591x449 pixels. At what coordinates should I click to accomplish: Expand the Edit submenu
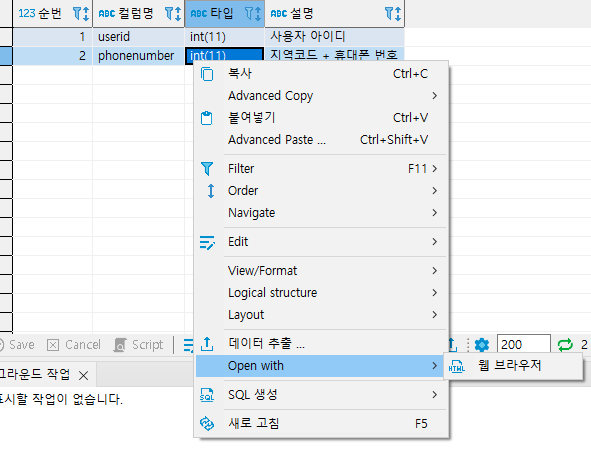pyautogui.click(x=321, y=242)
